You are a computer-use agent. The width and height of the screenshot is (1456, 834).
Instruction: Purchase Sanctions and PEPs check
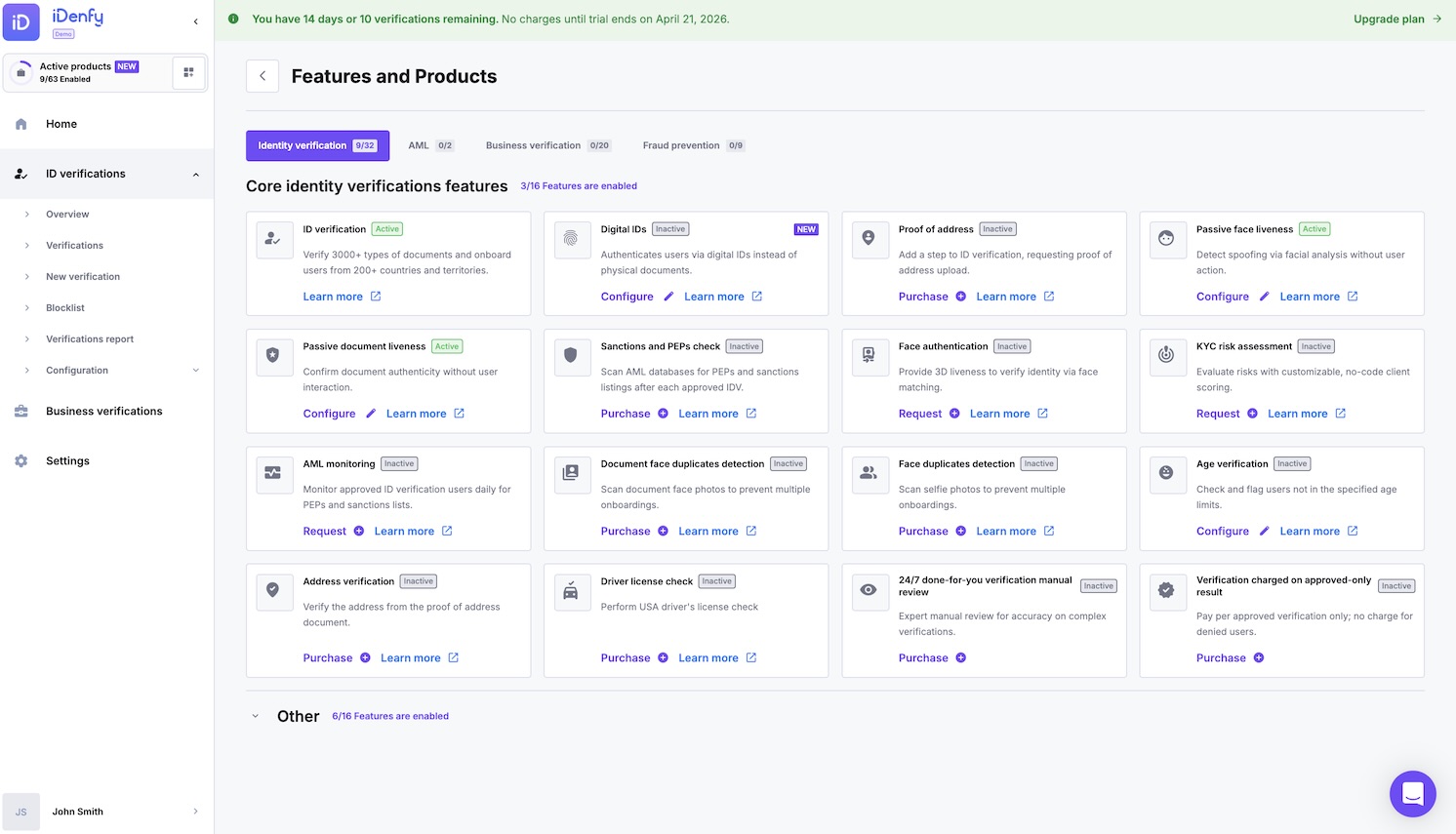634,414
